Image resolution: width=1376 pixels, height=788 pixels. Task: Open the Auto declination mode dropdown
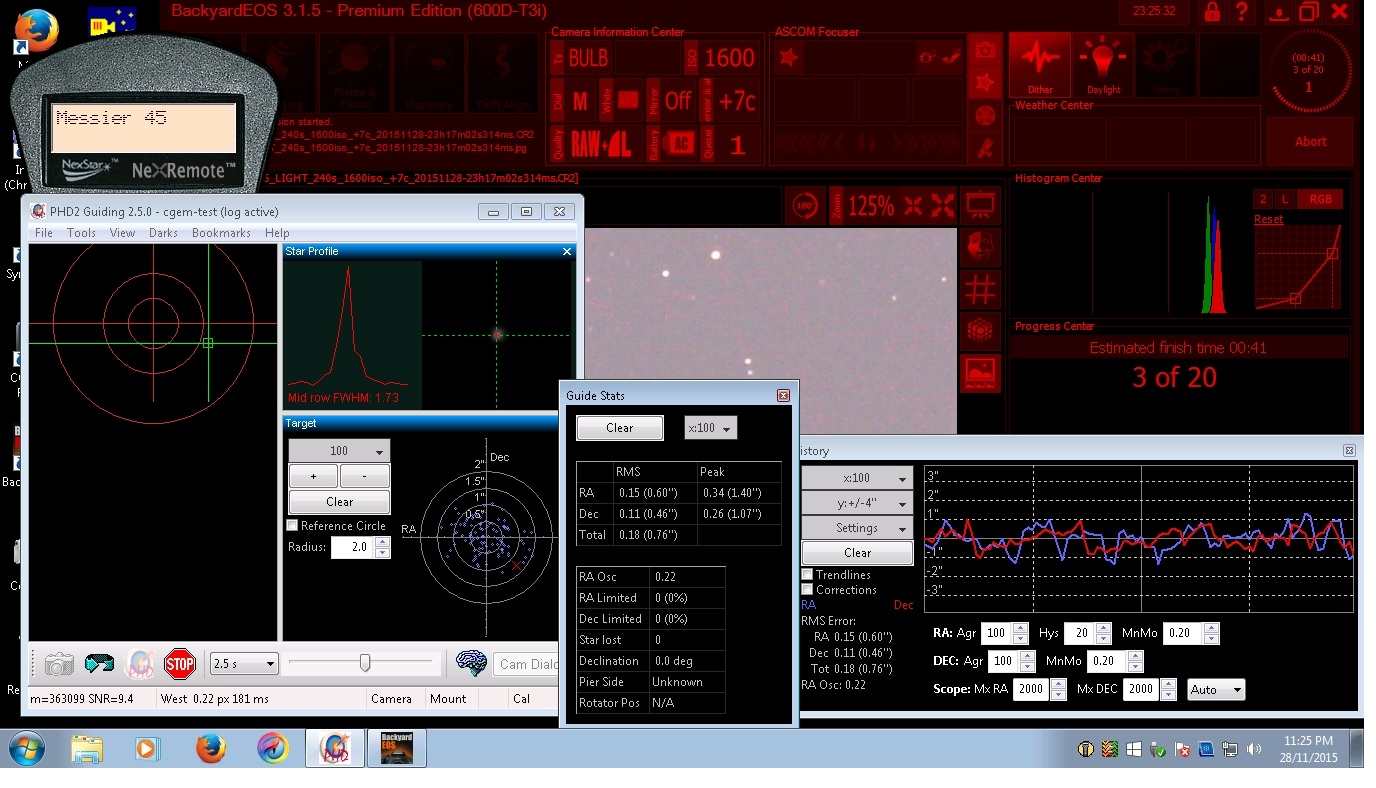pos(1216,689)
